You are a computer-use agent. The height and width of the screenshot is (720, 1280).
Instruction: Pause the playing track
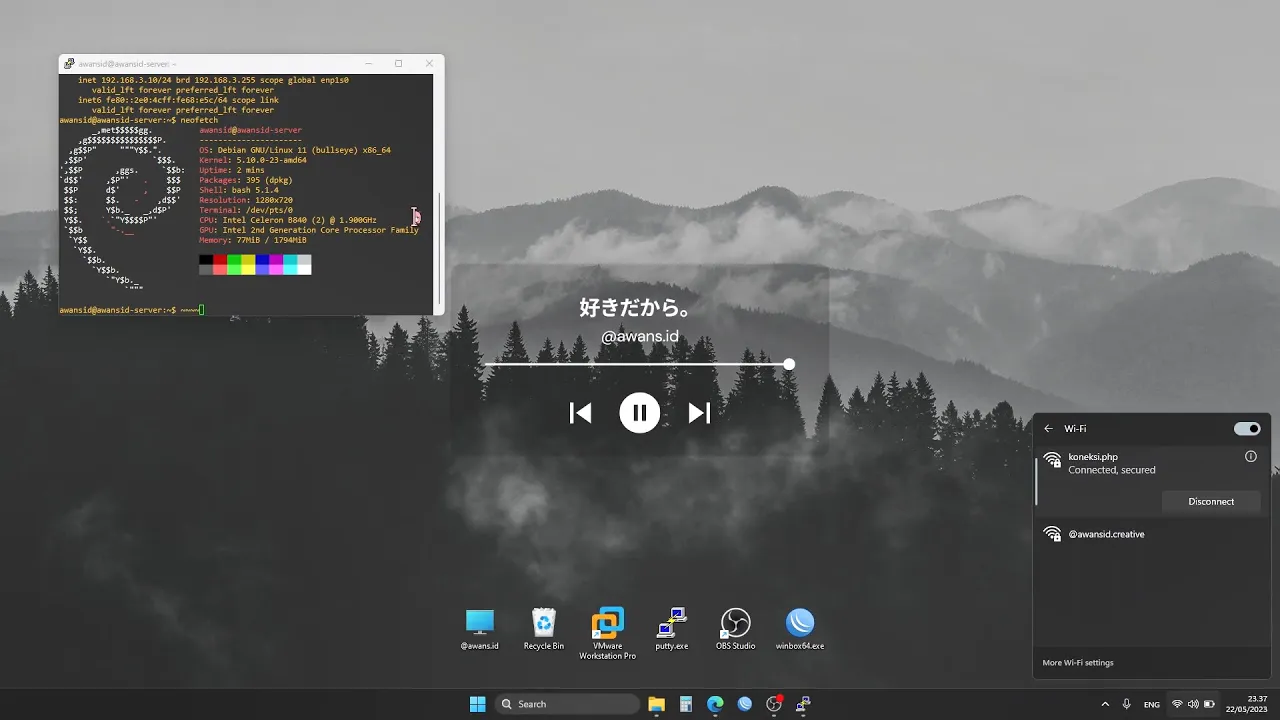pos(639,412)
